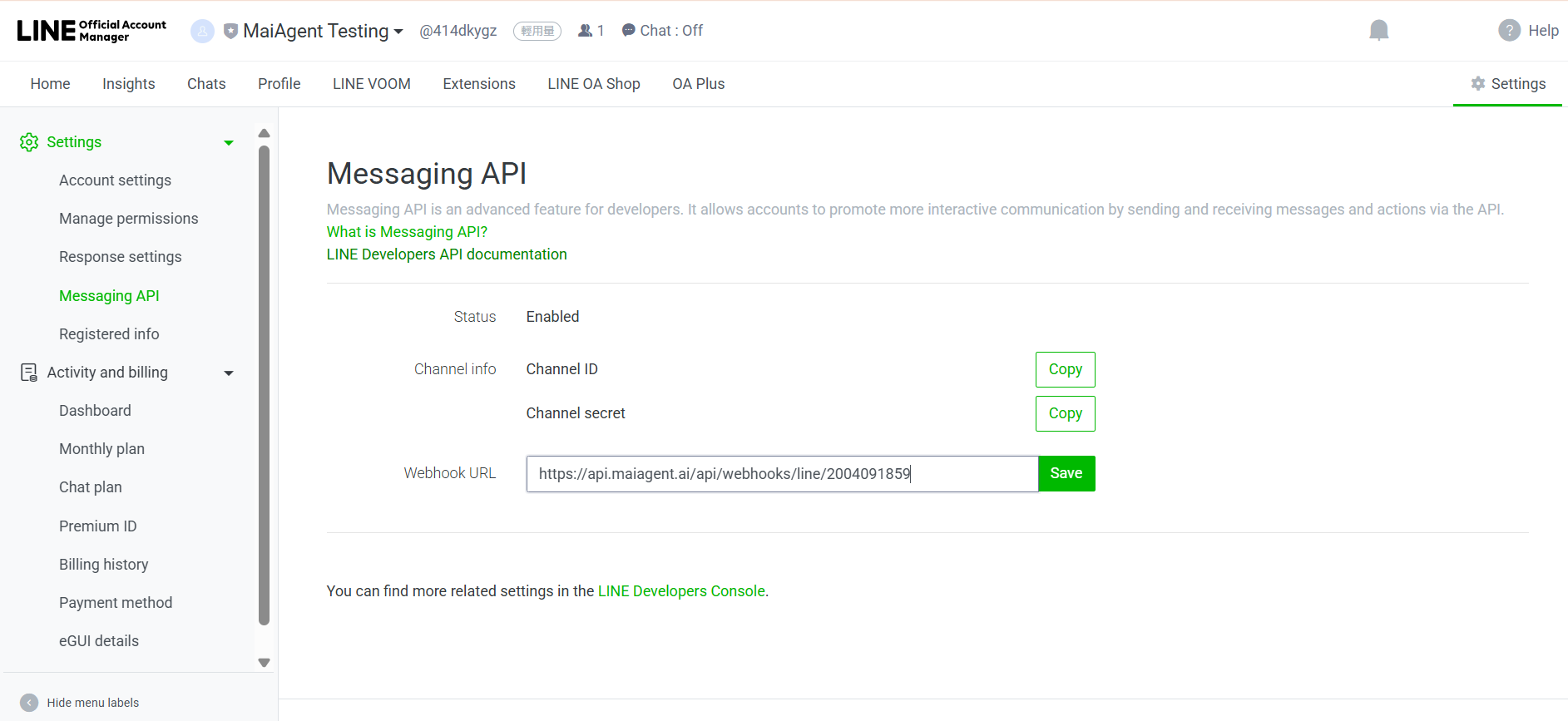Open Help via question mark icon
This screenshot has height=721, width=1568.
1509,31
